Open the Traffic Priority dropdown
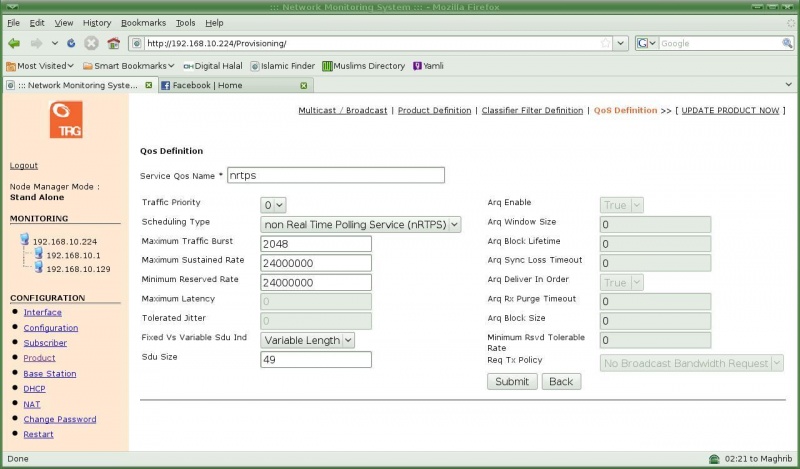 [x=273, y=205]
